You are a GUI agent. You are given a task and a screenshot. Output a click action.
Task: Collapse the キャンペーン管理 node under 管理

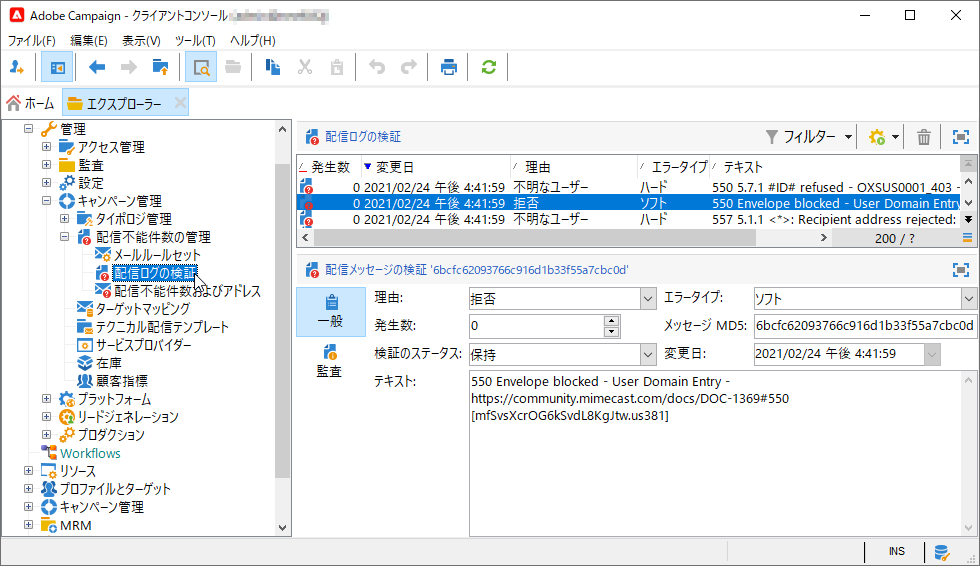click(46, 201)
